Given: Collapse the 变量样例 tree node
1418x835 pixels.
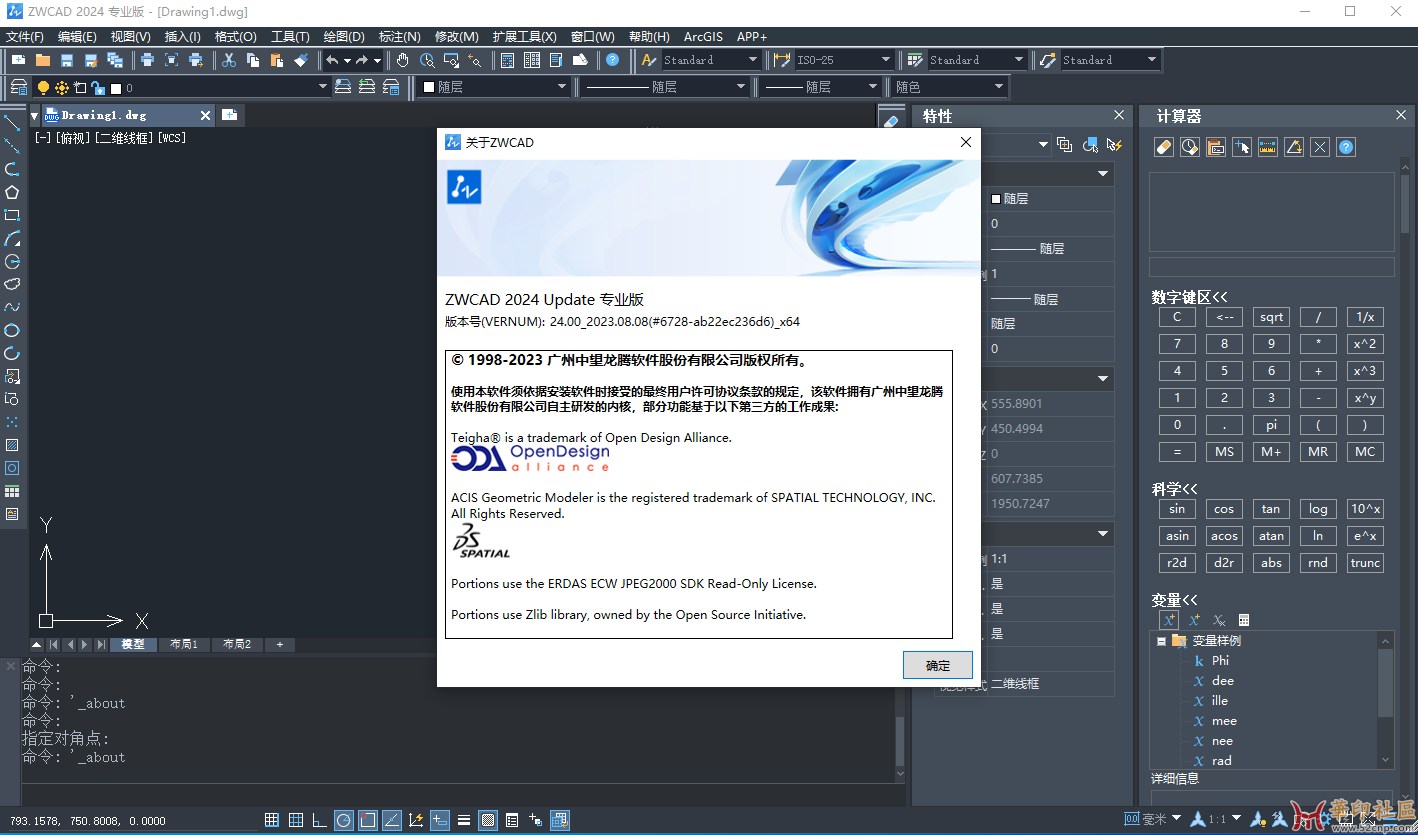Looking at the screenshot, I should (1161, 641).
